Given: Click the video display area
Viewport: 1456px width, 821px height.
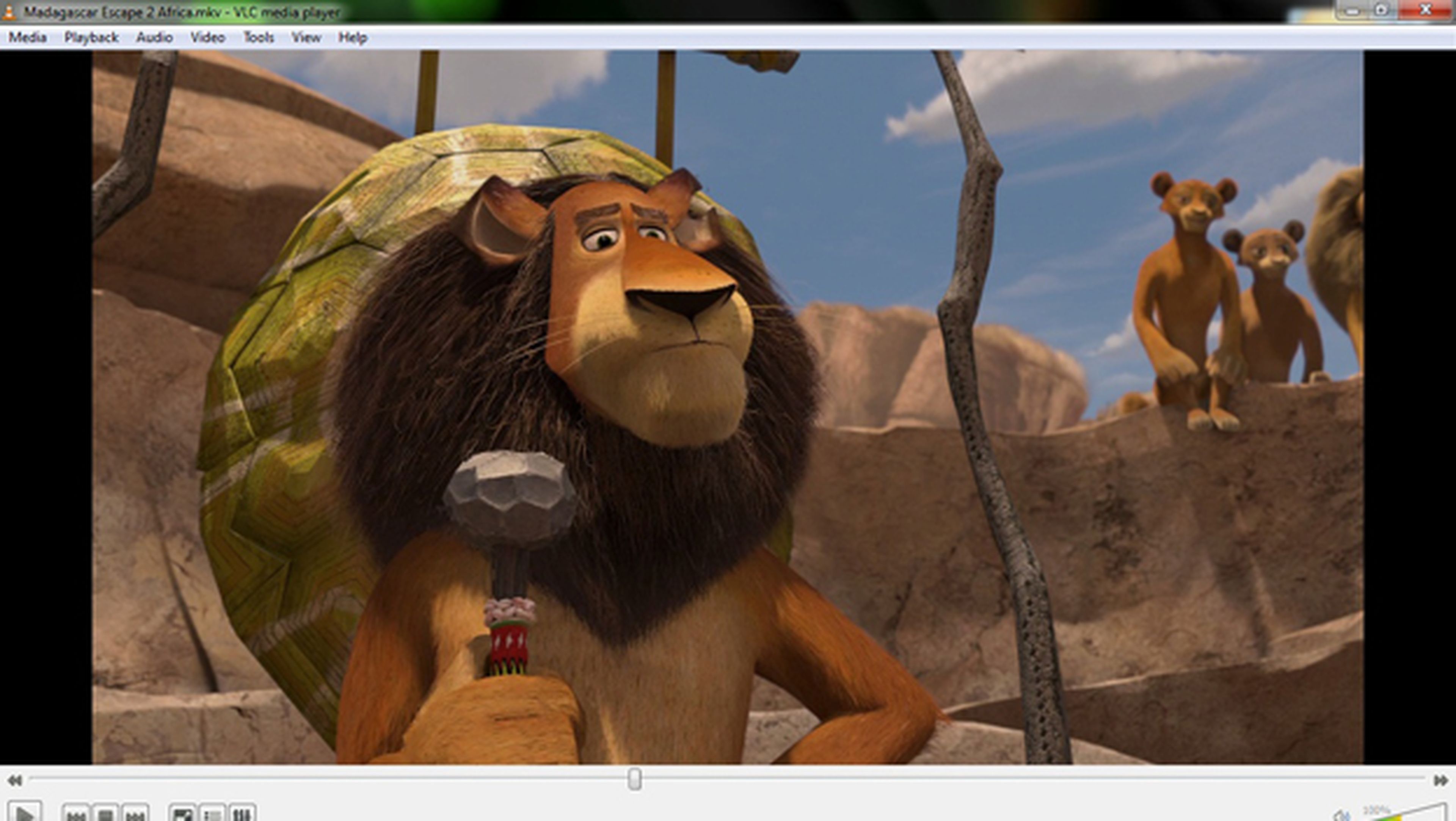Looking at the screenshot, I should click(728, 407).
